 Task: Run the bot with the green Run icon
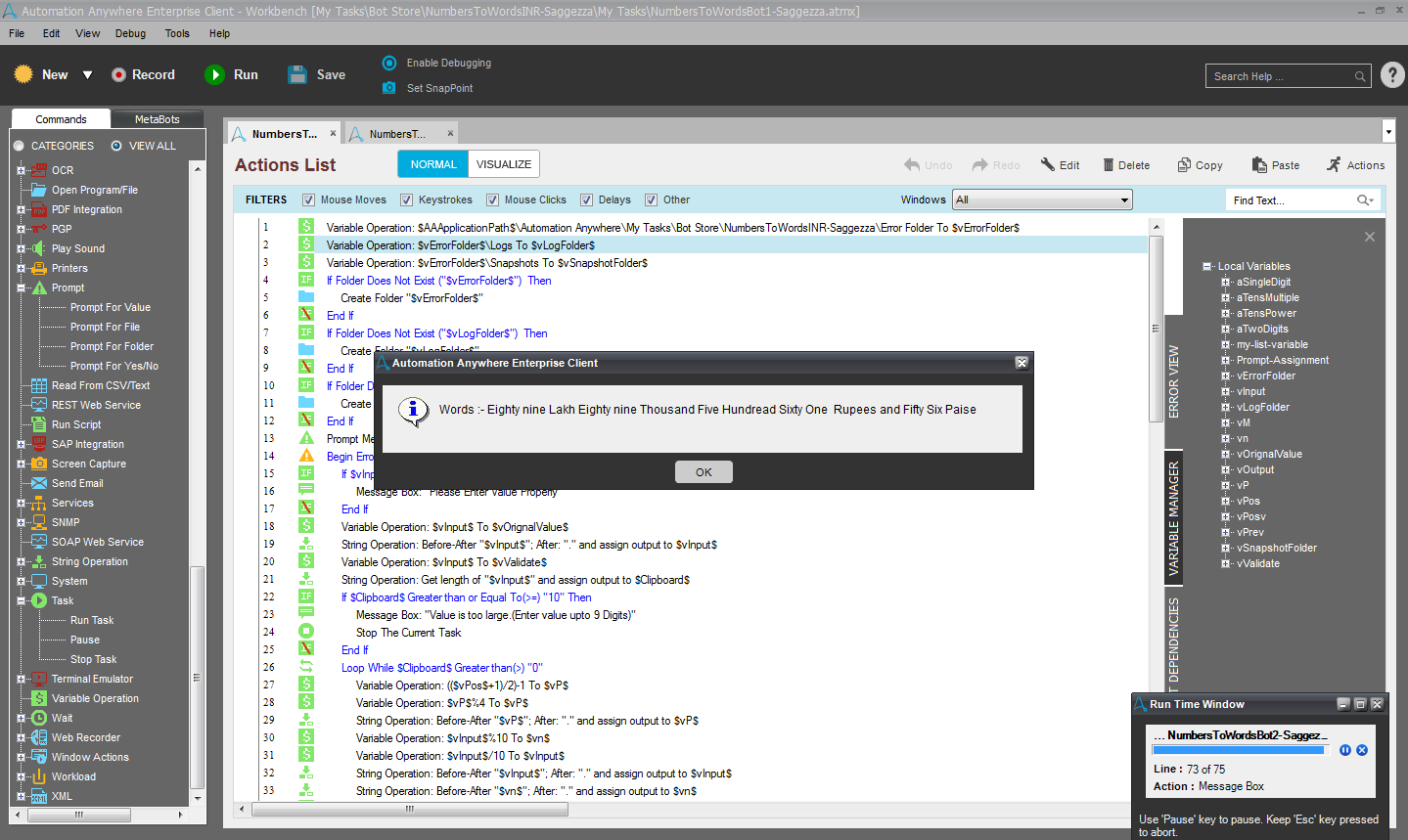[x=214, y=74]
